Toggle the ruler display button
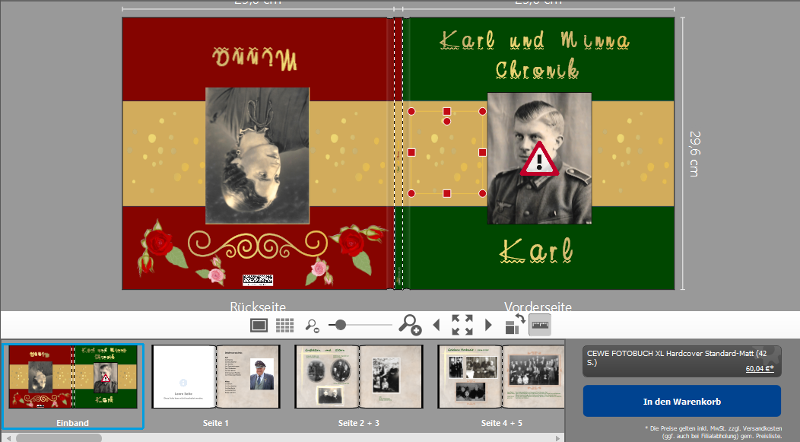Viewport: 800px width, 442px height. click(540, 325)
